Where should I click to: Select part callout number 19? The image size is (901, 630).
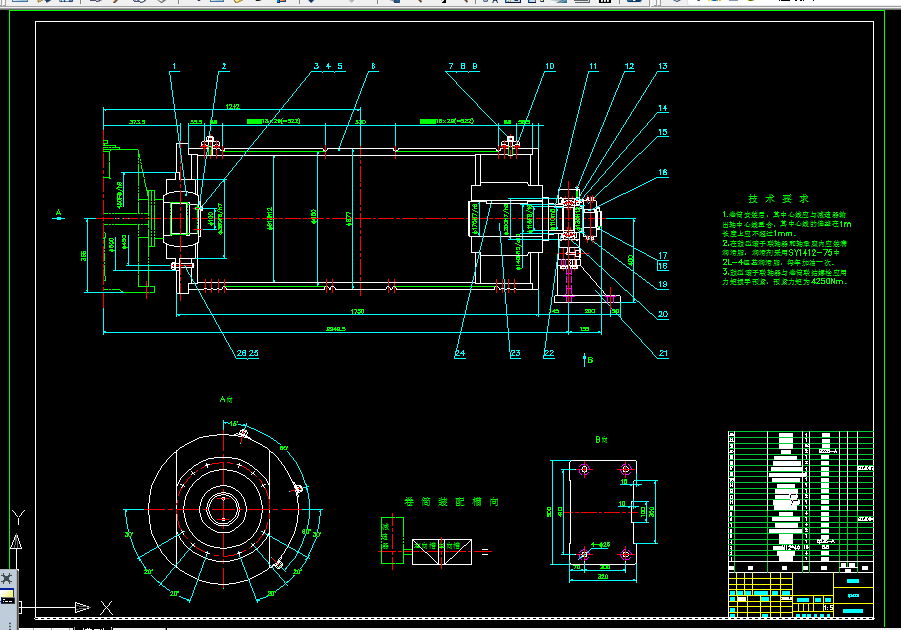pyautogui.click(x=663, y=284)
